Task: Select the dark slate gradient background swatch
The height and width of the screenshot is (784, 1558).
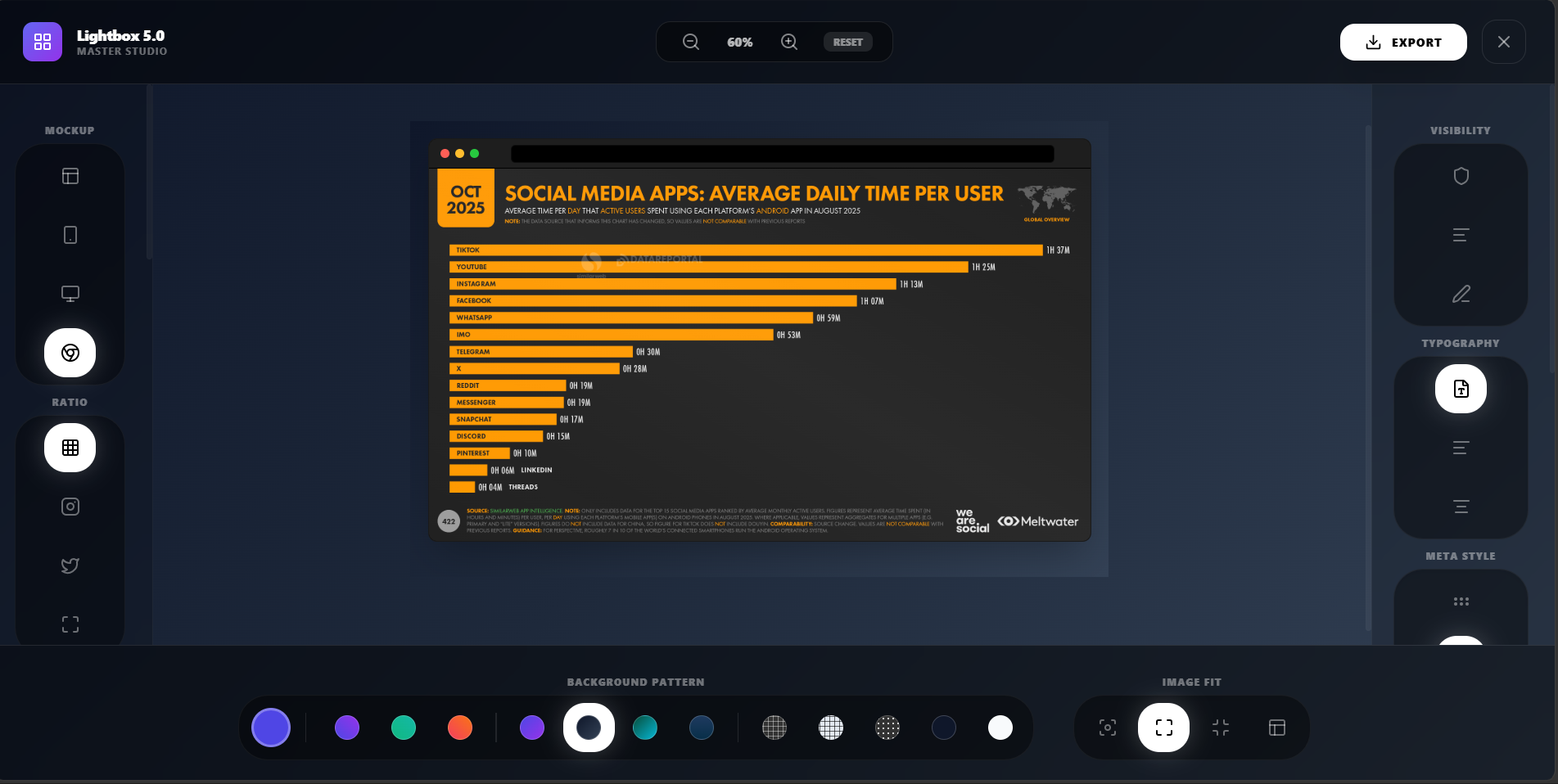Action: (589, 728)
